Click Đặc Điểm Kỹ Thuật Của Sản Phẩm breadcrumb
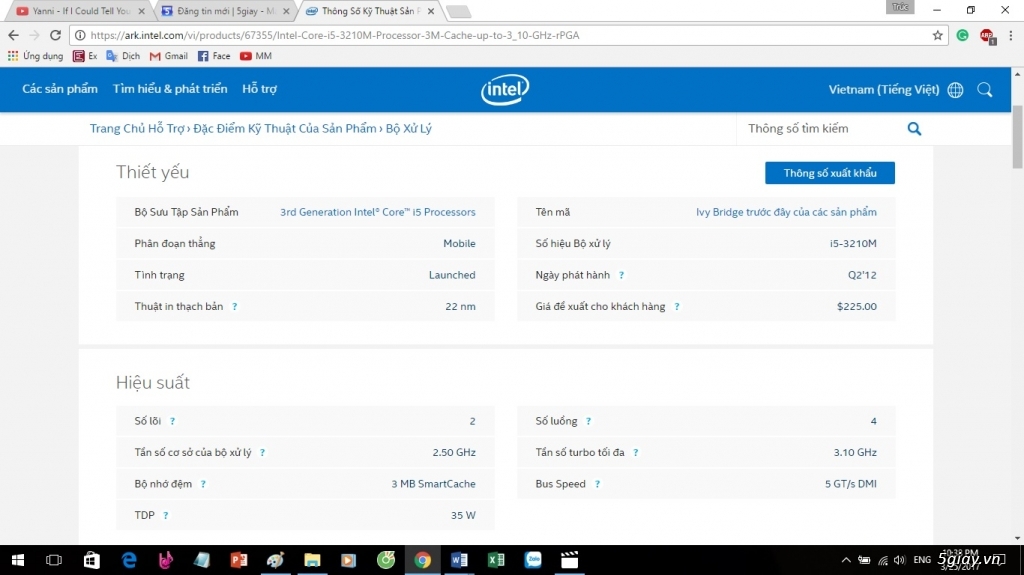Image resolution: width=1024 pixels, height=575 pixels. pyautogui.click(x=285, y=128)
